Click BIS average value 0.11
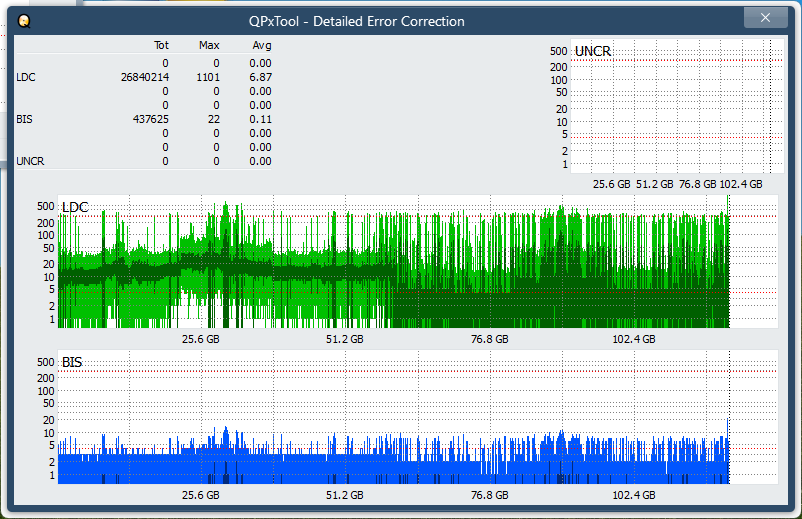This screenshot has width=802, height=519. (x=260, y=119)
